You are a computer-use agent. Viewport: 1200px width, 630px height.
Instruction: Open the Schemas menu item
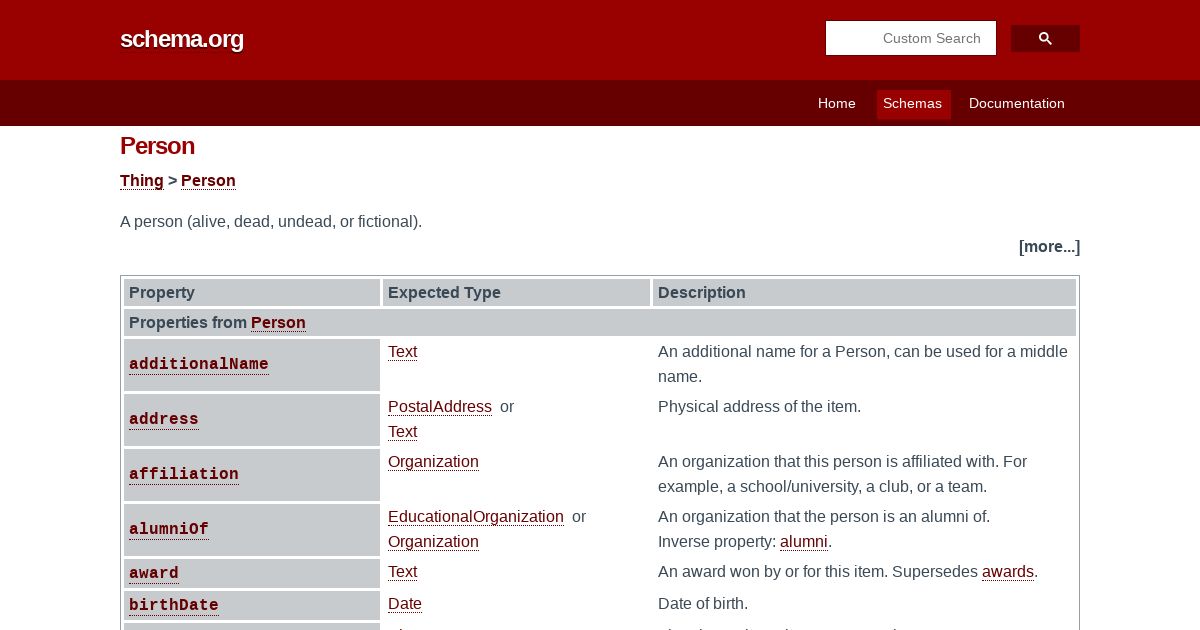913,103
